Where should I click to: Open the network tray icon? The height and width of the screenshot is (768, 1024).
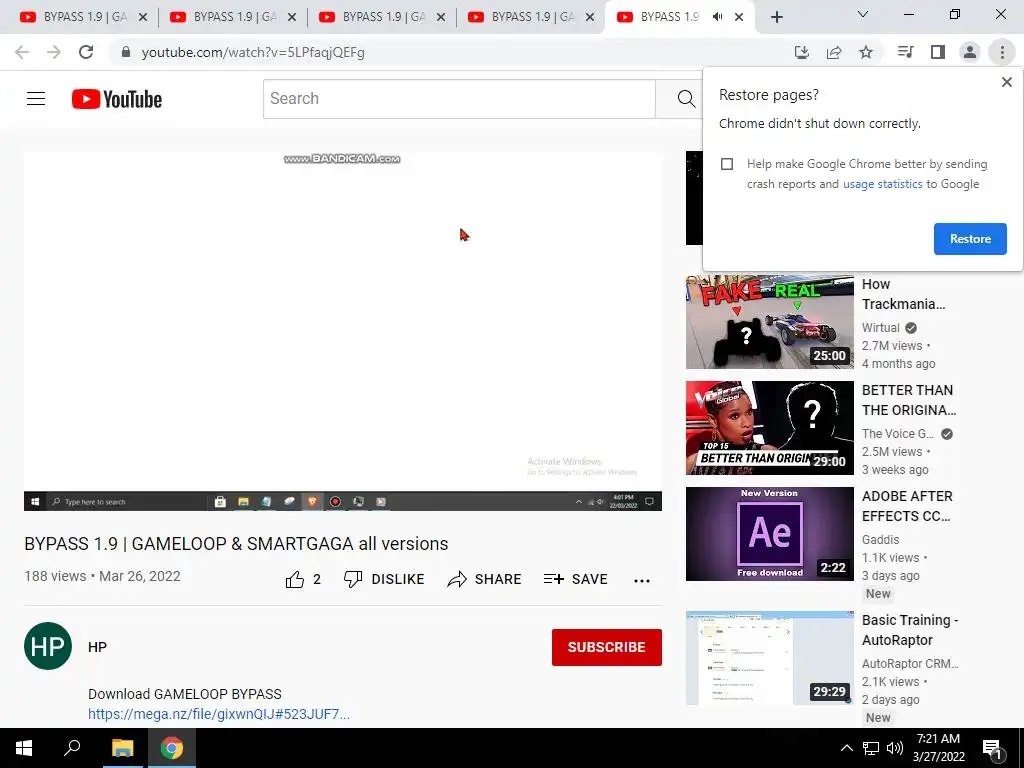(871, 748)
